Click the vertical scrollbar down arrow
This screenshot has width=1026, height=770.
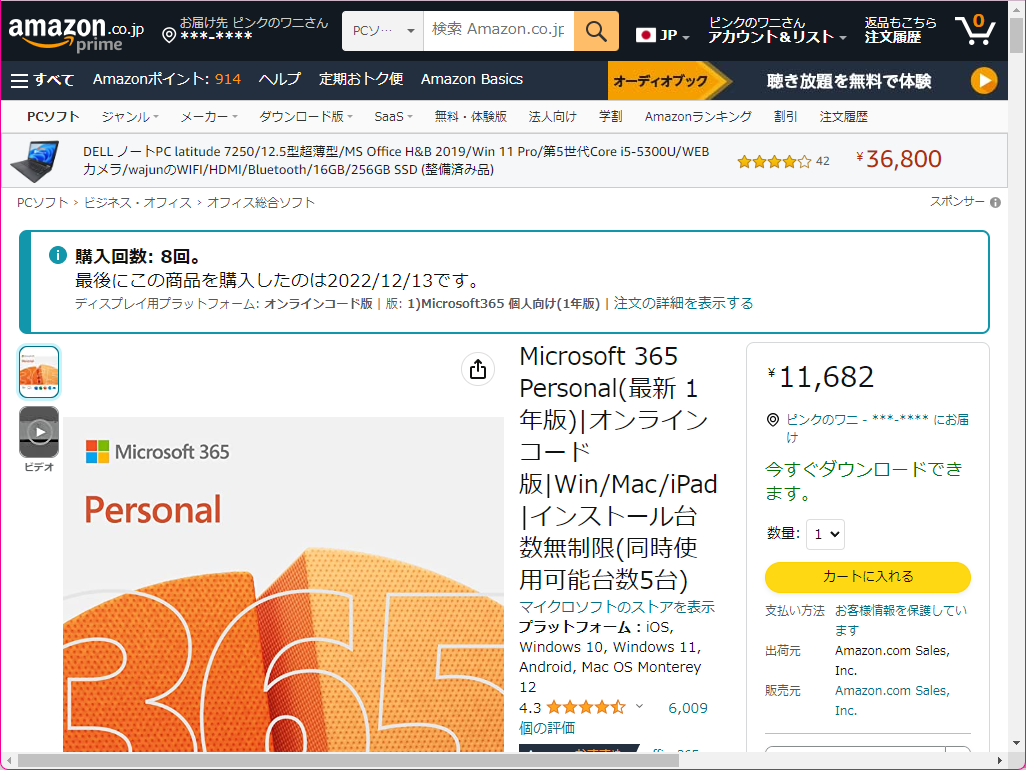(1016, 743)
